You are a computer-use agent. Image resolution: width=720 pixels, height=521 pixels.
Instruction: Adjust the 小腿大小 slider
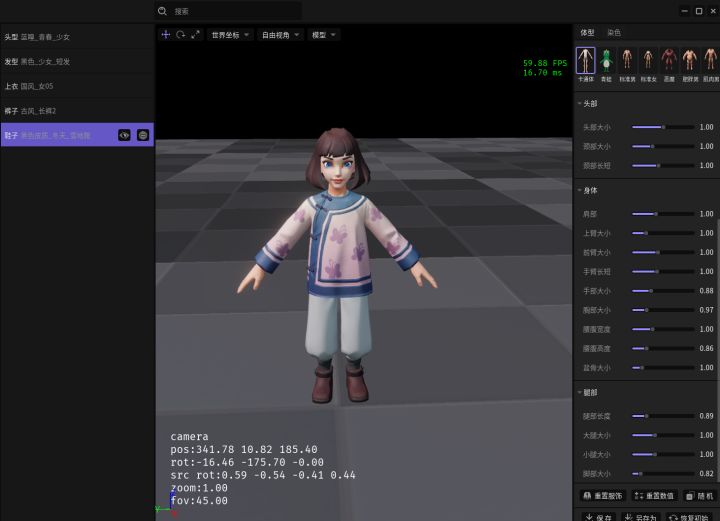tap(663, 454)
